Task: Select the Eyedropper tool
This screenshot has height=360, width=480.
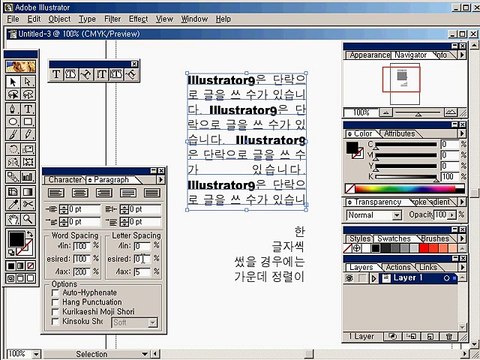Action: (x=13, y=204)
